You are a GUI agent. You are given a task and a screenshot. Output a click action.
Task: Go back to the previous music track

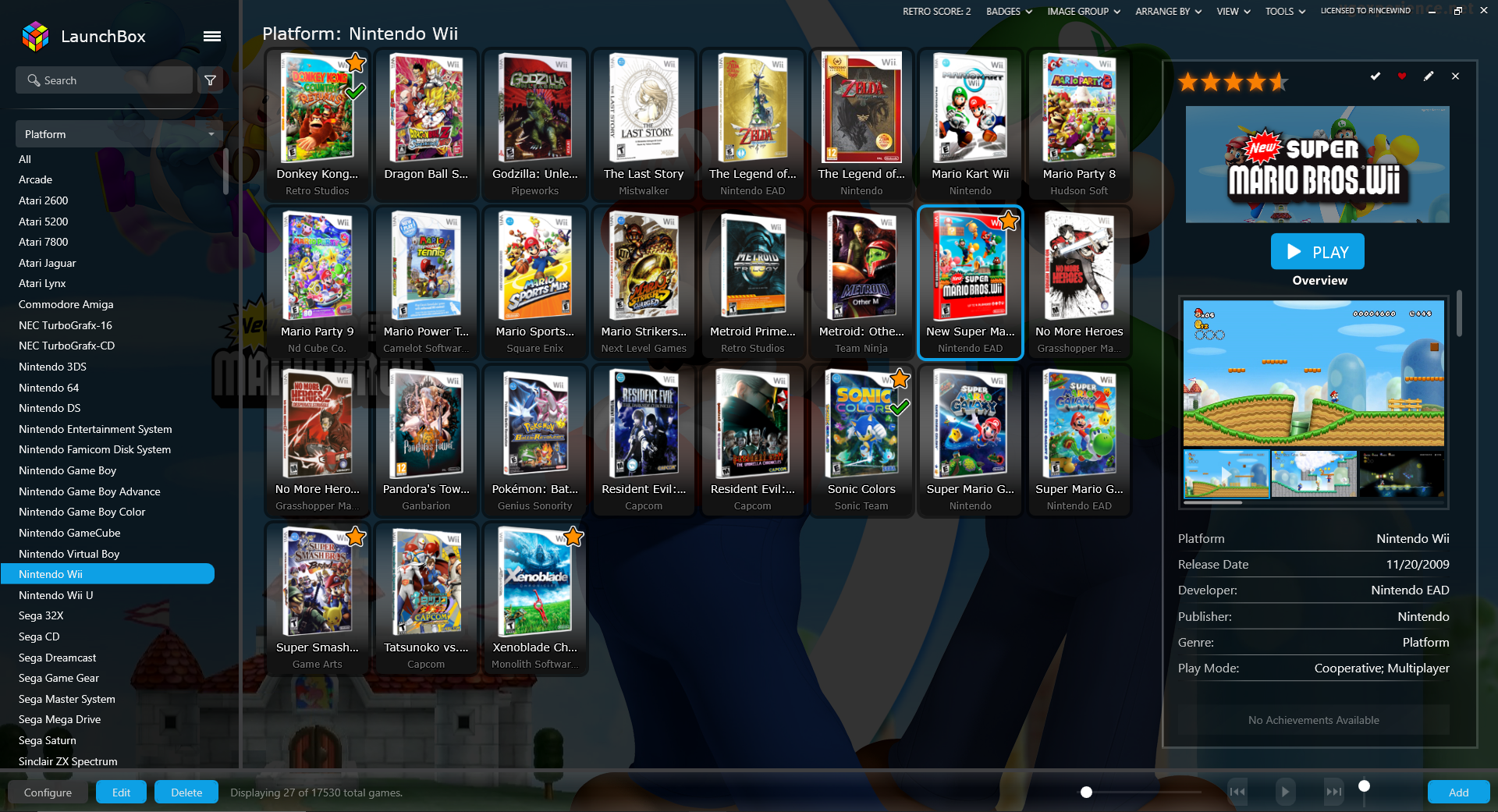click(1237, 792)
